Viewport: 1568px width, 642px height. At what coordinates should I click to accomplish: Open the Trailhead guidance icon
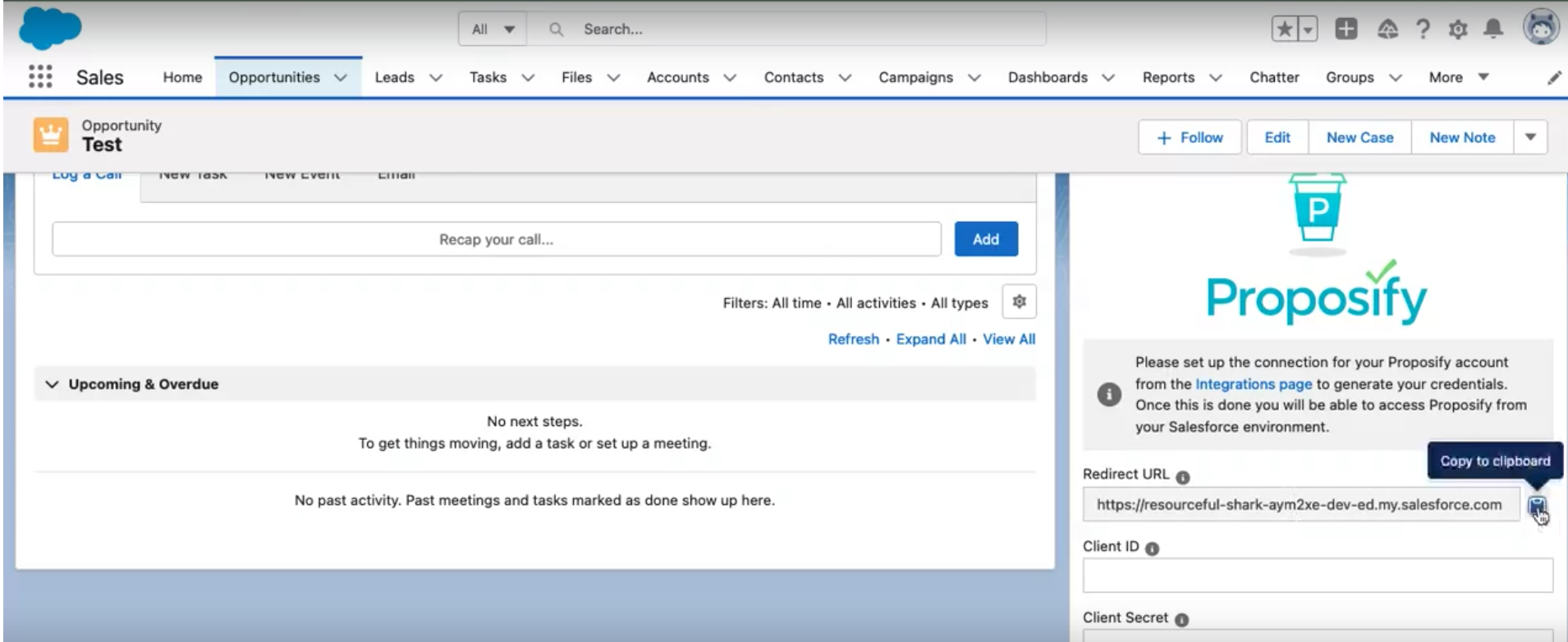[1387, 30]
